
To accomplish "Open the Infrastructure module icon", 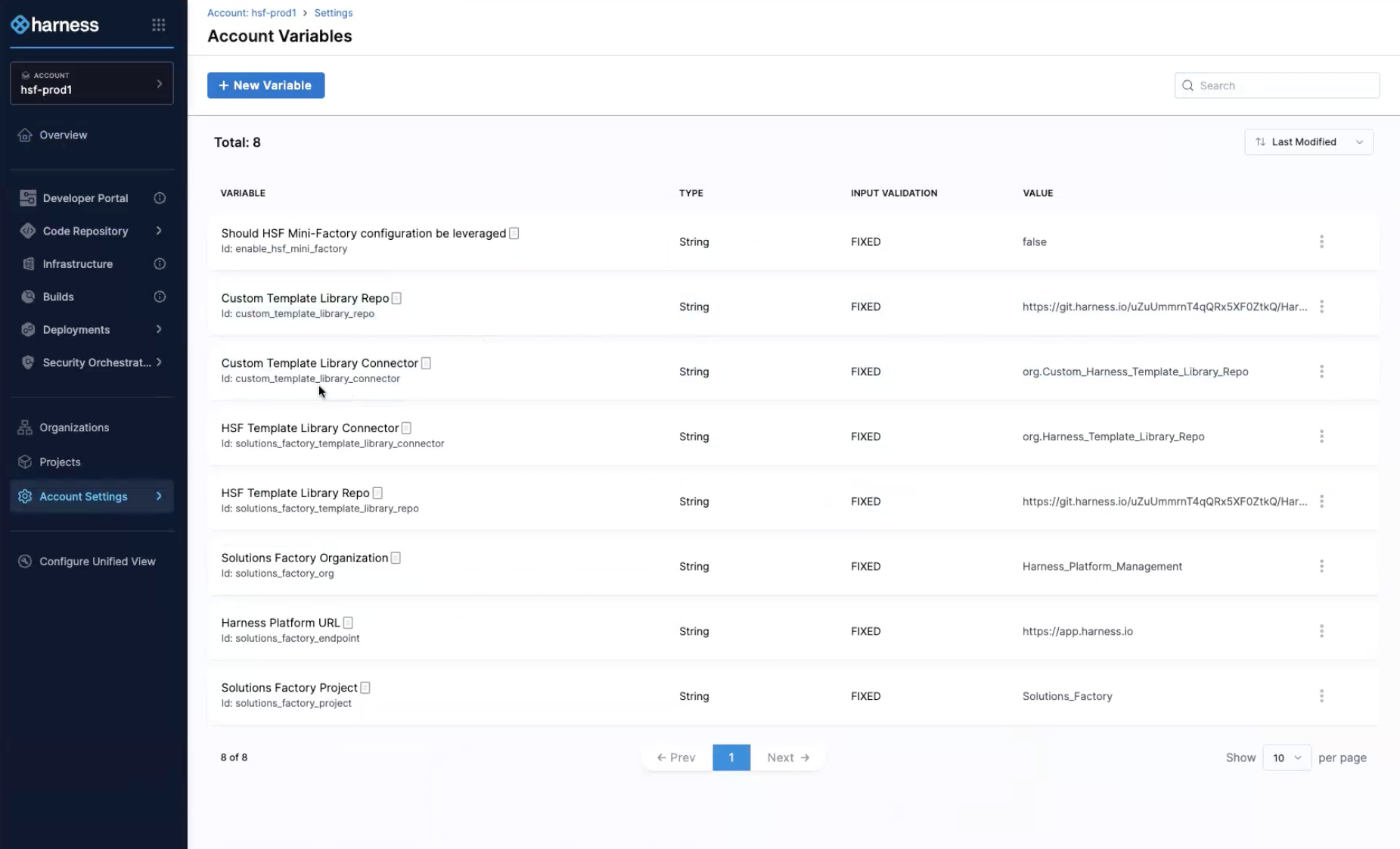I will pyautogui.click(x=28, y=264).
